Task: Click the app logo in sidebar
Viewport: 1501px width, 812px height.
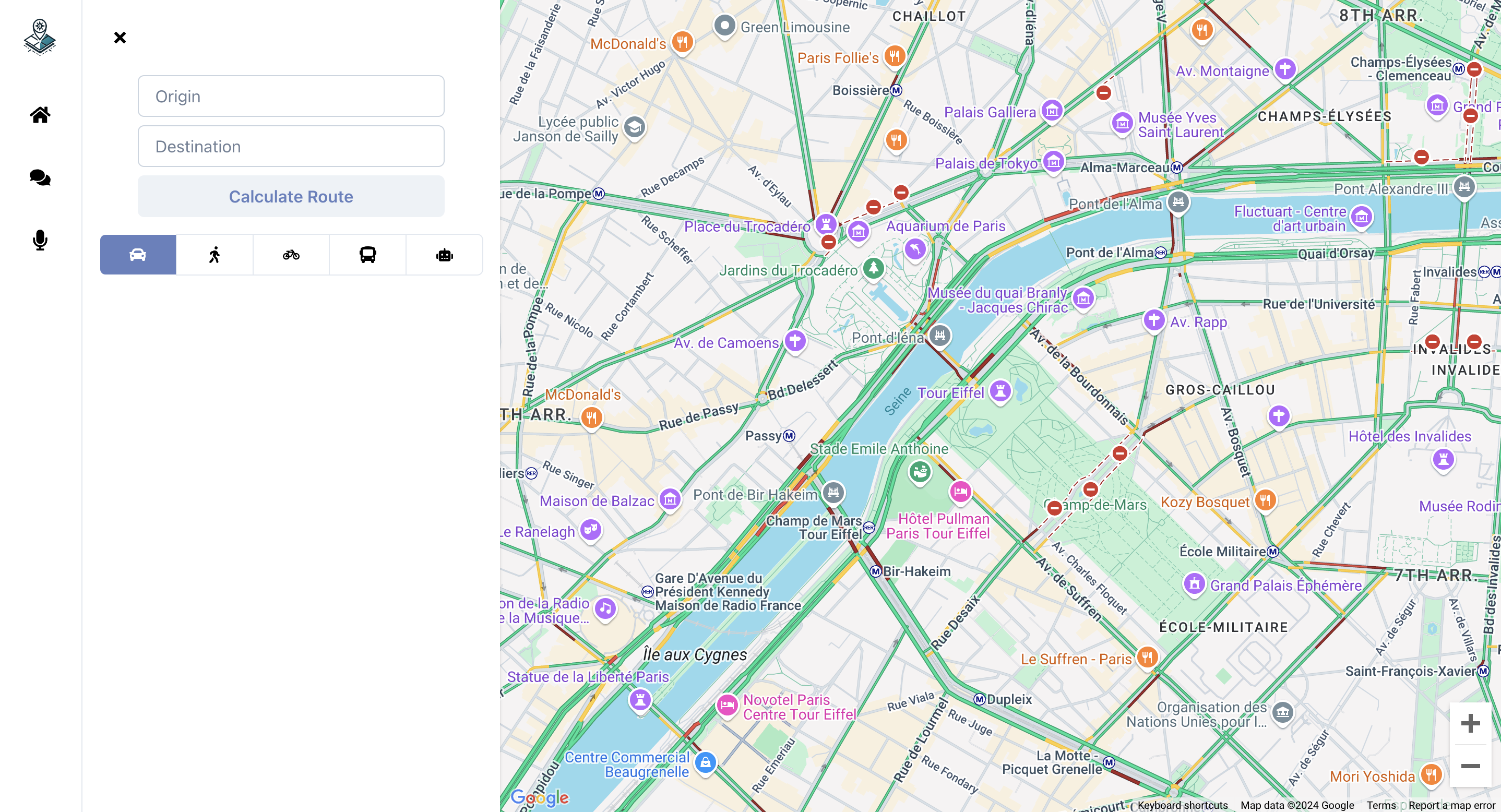Action: (x=40, y=37)
